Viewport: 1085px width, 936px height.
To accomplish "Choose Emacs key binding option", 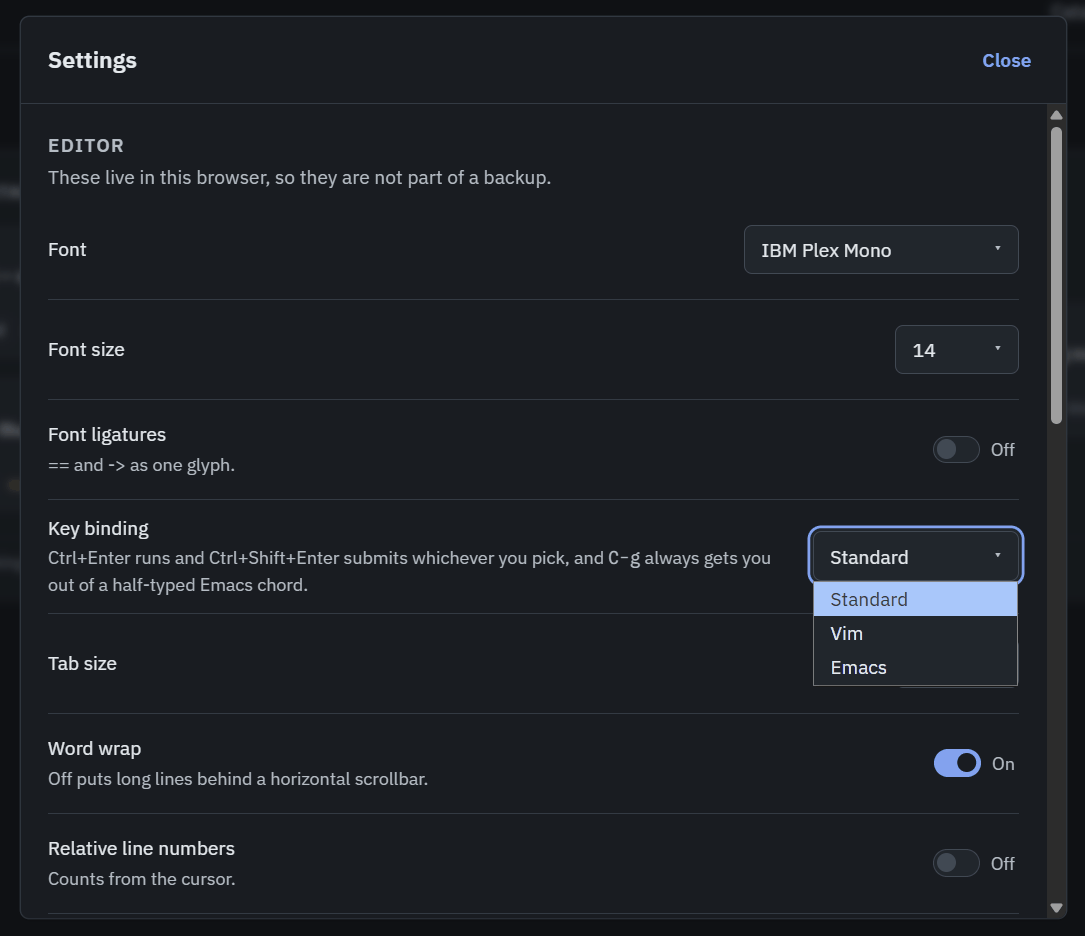I will point(915,668).
